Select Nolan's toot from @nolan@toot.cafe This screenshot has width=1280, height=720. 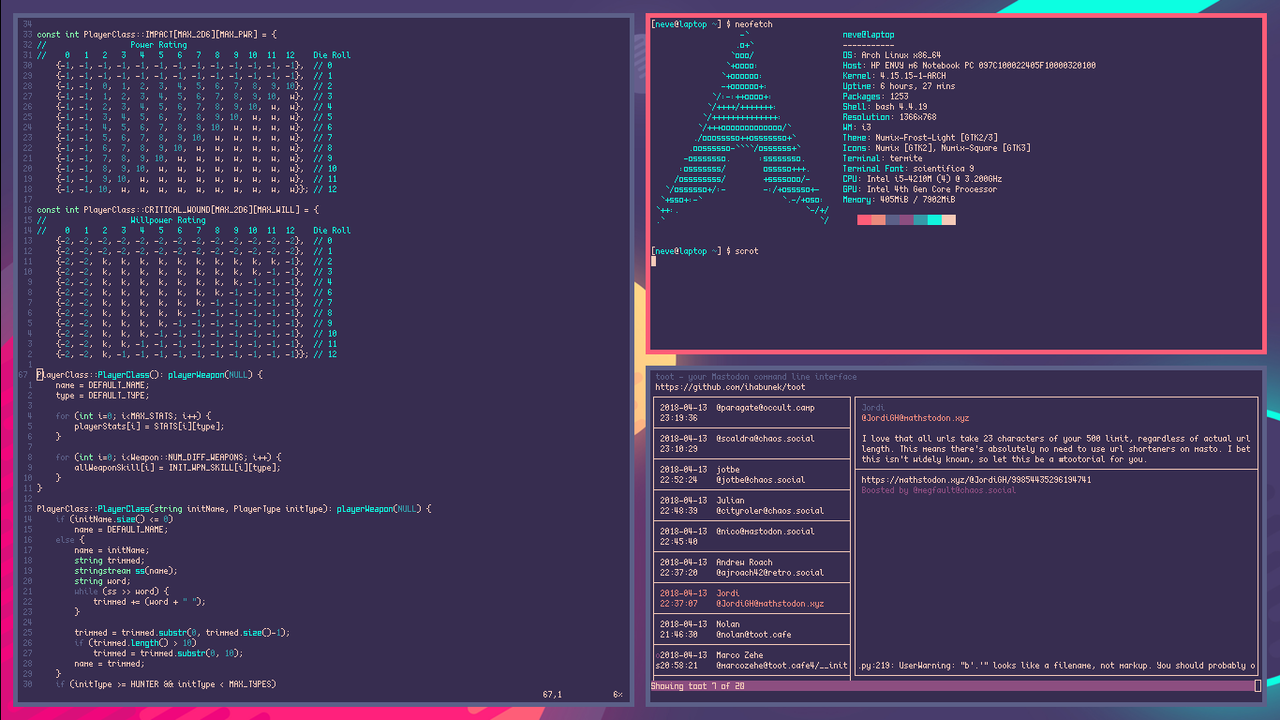coord(752,629)
